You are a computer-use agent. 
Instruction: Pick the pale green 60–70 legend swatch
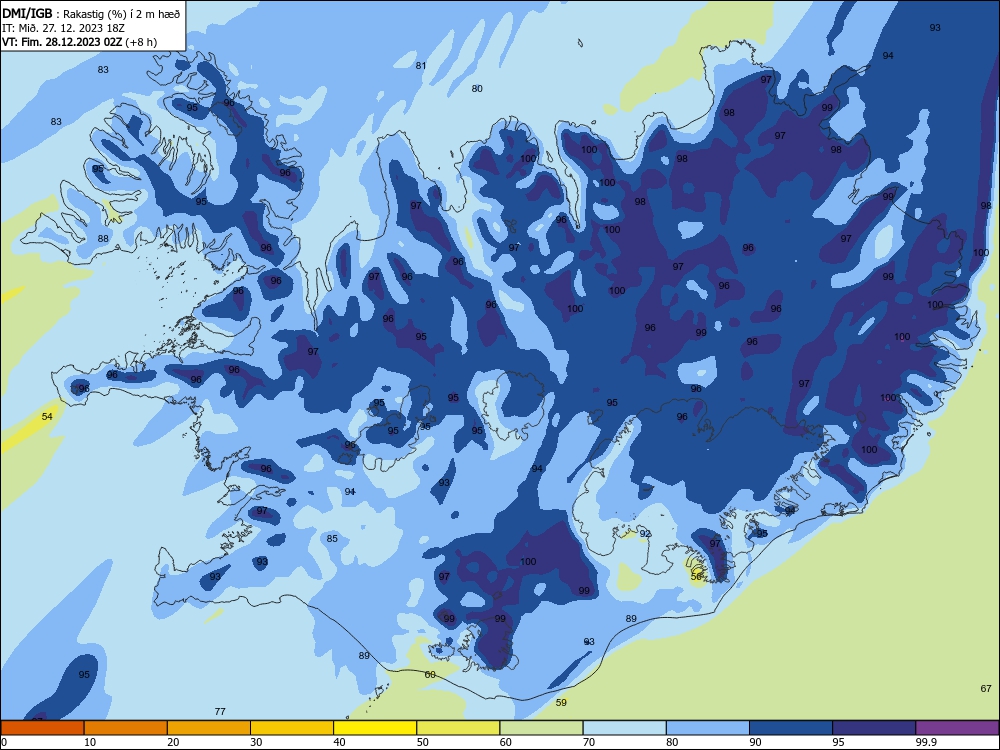pos(541,728)
